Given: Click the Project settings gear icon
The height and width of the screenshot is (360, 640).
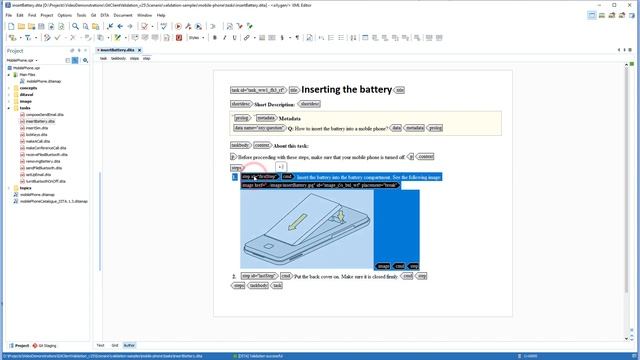Looking at the screenshot, I should tap(85, 60).
